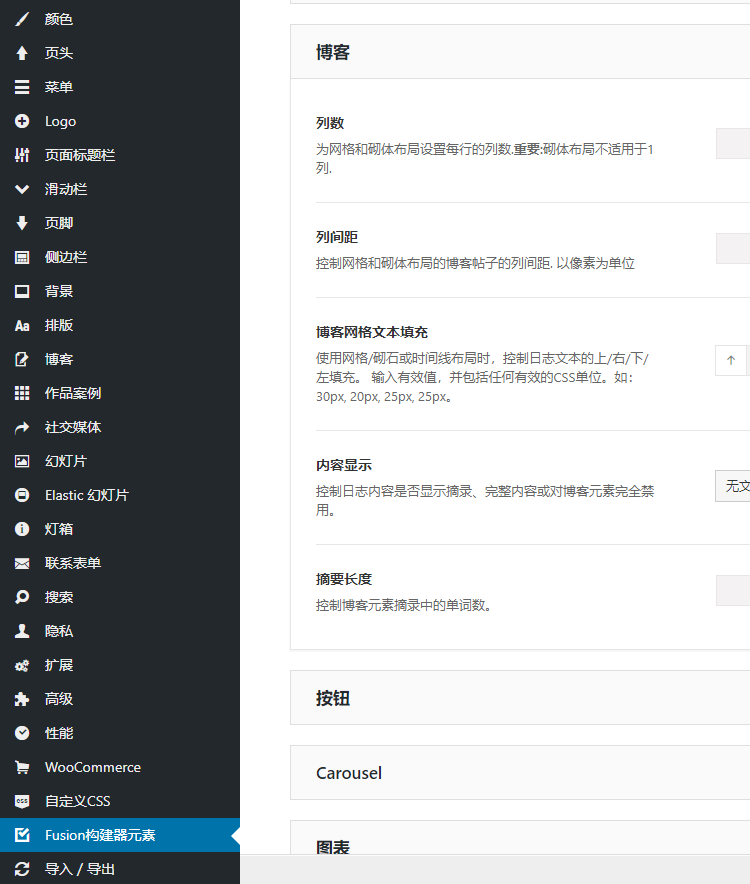Click the hamburger icon beside 菜单
This screenshot has width=750, height=884.
point(22,87)
